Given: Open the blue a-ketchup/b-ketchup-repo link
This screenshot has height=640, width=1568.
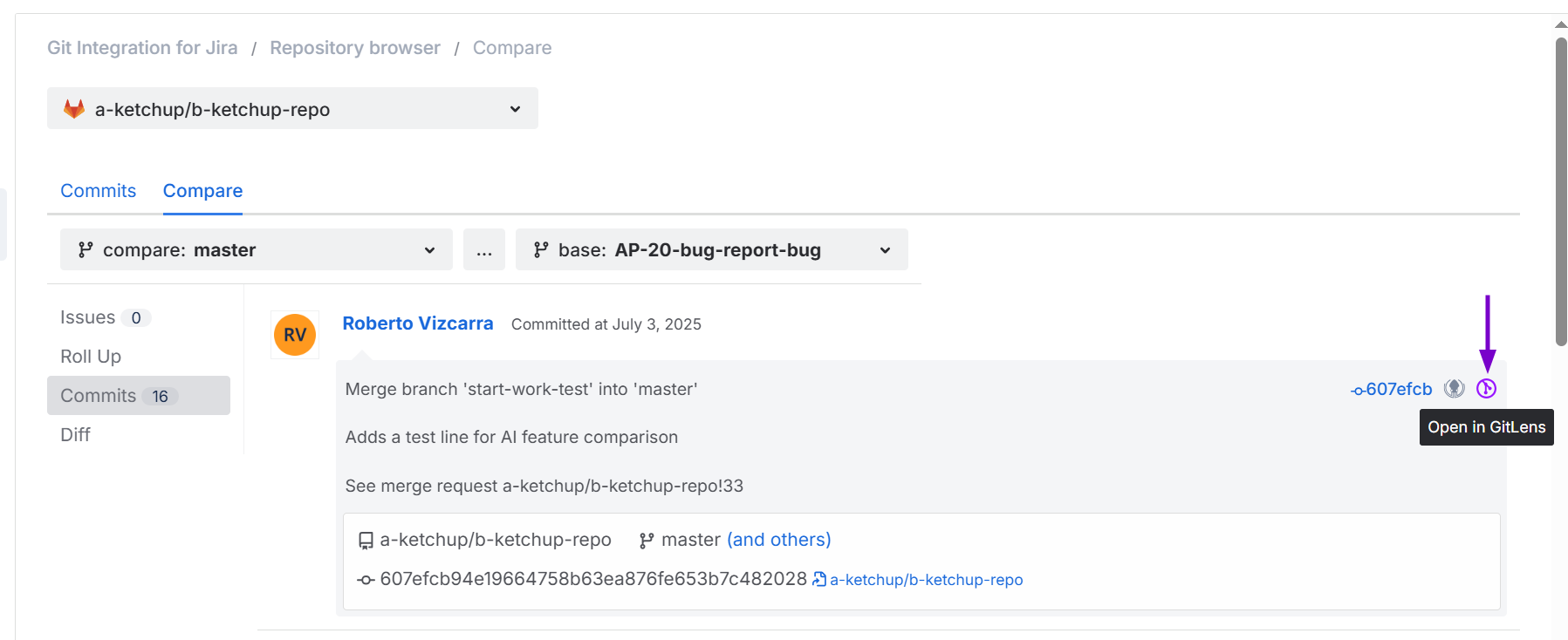Looking at the screenshot, I should coord(926,580).
